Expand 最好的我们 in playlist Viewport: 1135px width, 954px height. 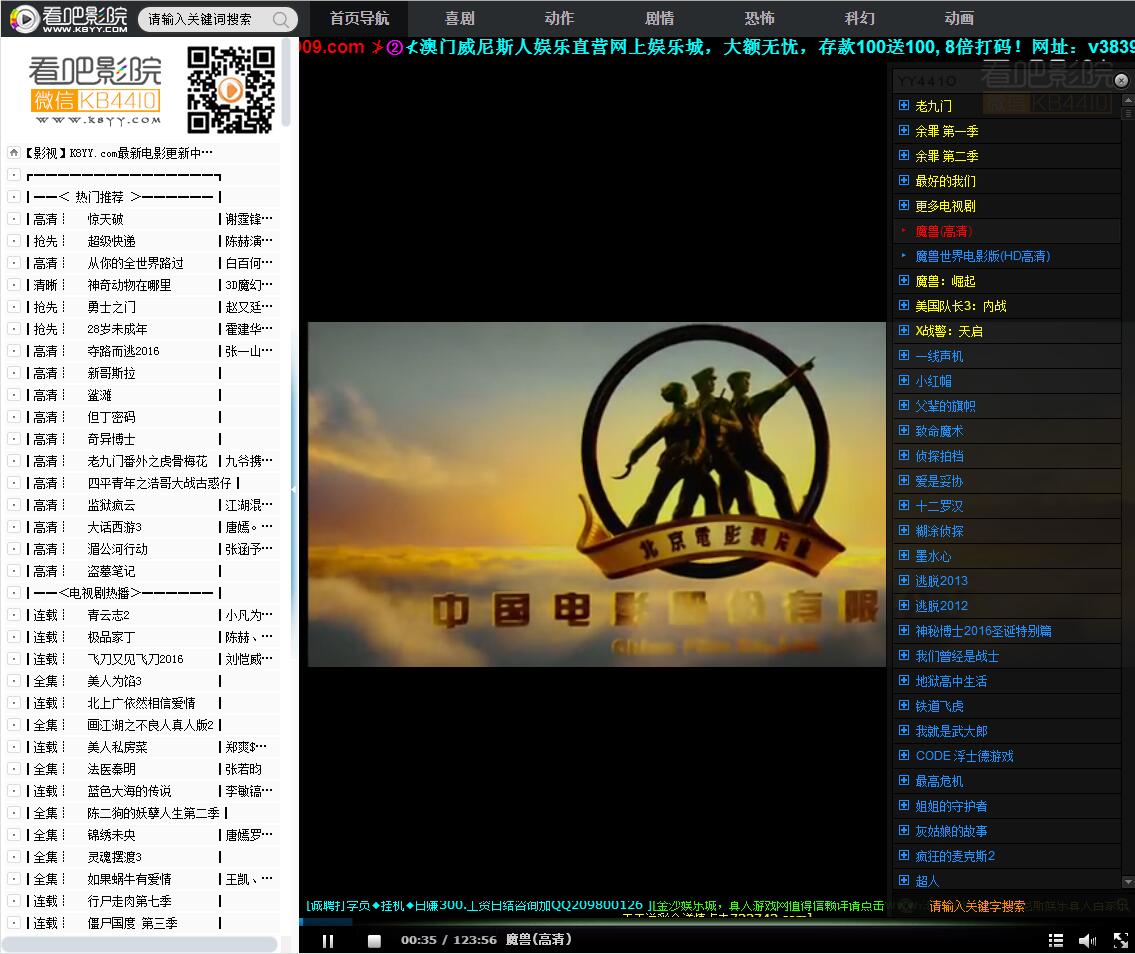point(903,181)
